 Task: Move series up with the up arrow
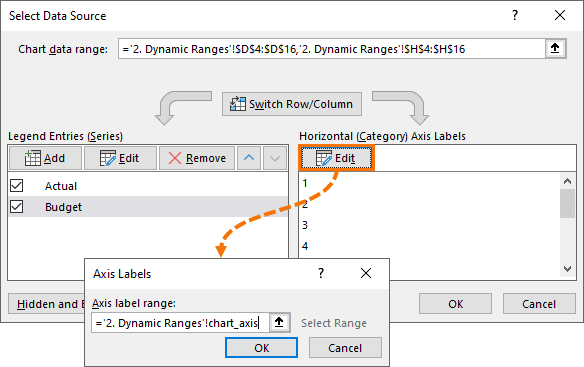click(249, 158)
